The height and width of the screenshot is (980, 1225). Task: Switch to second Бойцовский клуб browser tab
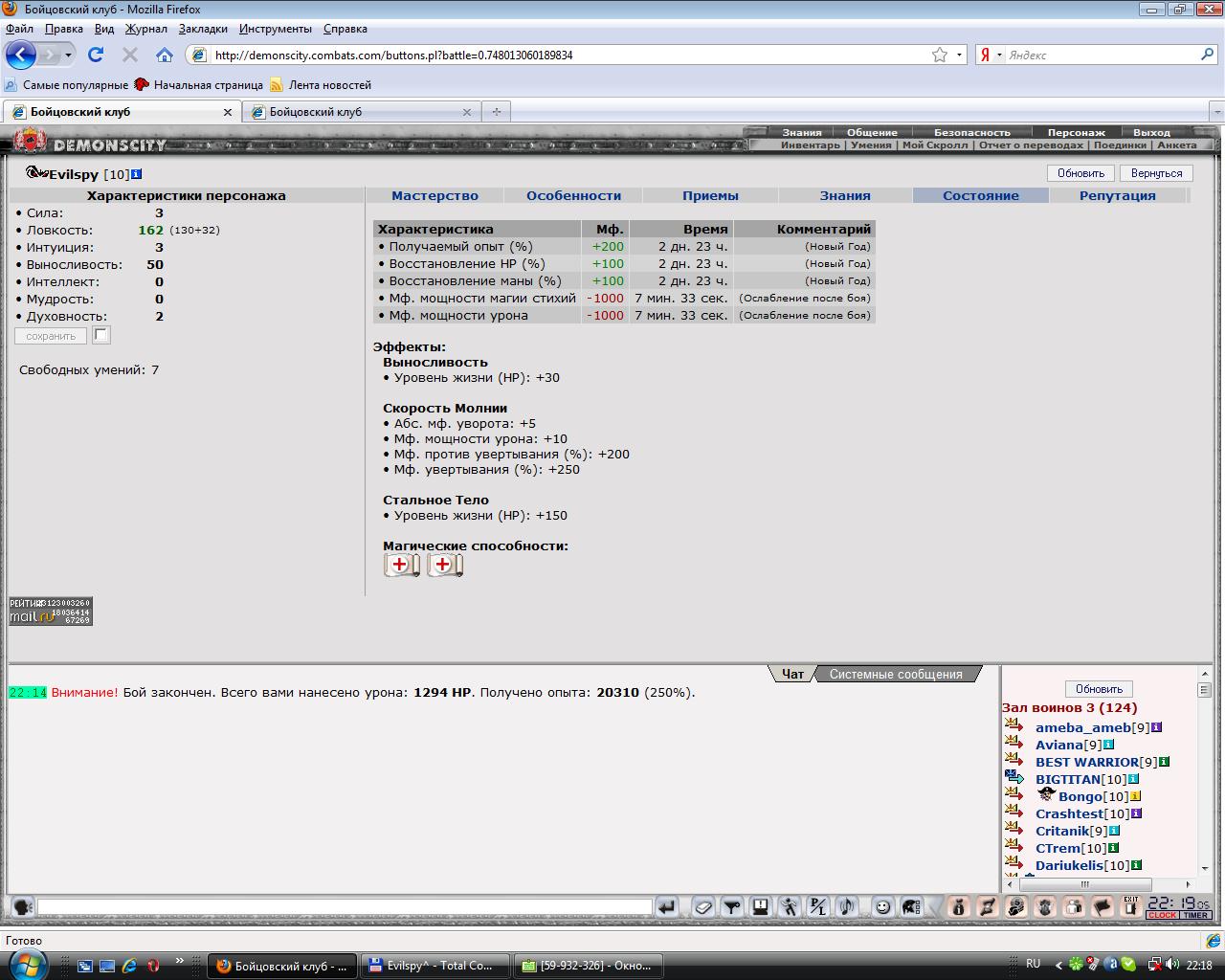361,112
